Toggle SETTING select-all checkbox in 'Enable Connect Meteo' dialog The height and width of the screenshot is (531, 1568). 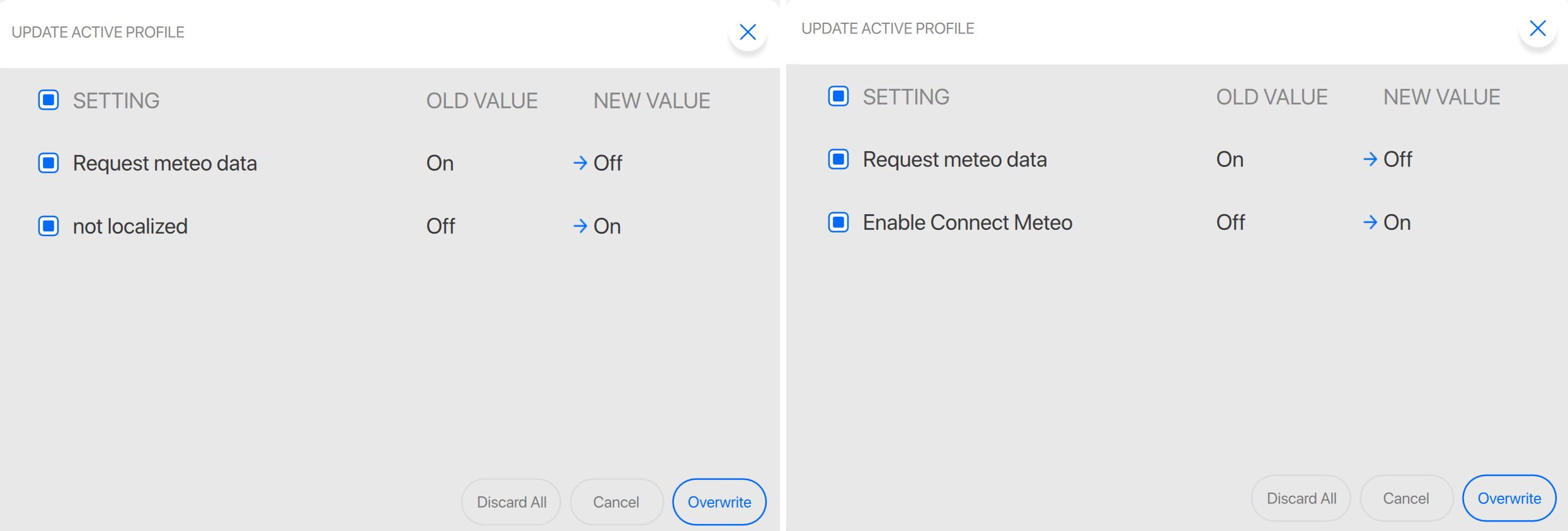click(838, 96)
